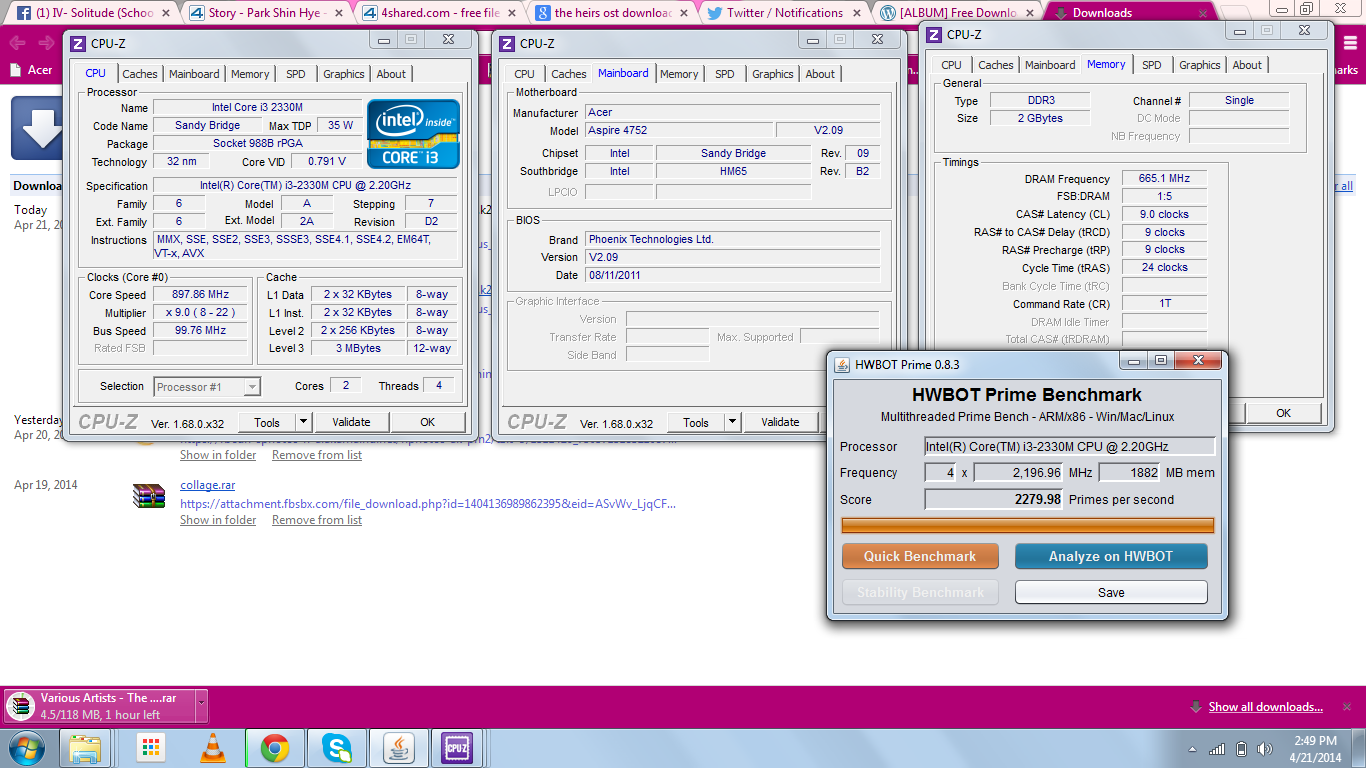Viewport: 1366px width, 768px height.
Task: Save the HWBOT Prime result
Action: (x=1111, y=592)
